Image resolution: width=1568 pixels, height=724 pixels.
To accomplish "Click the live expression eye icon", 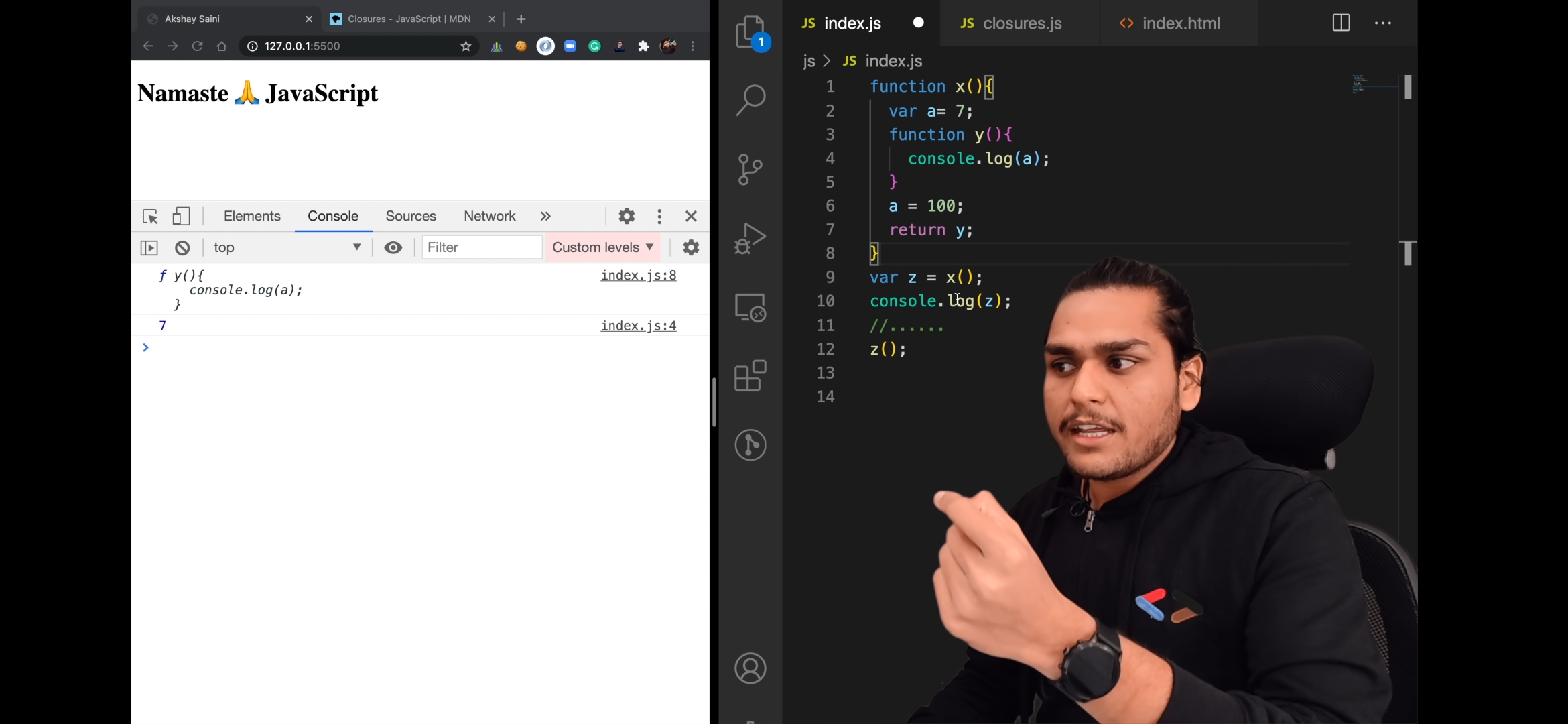I will point(393,248).
